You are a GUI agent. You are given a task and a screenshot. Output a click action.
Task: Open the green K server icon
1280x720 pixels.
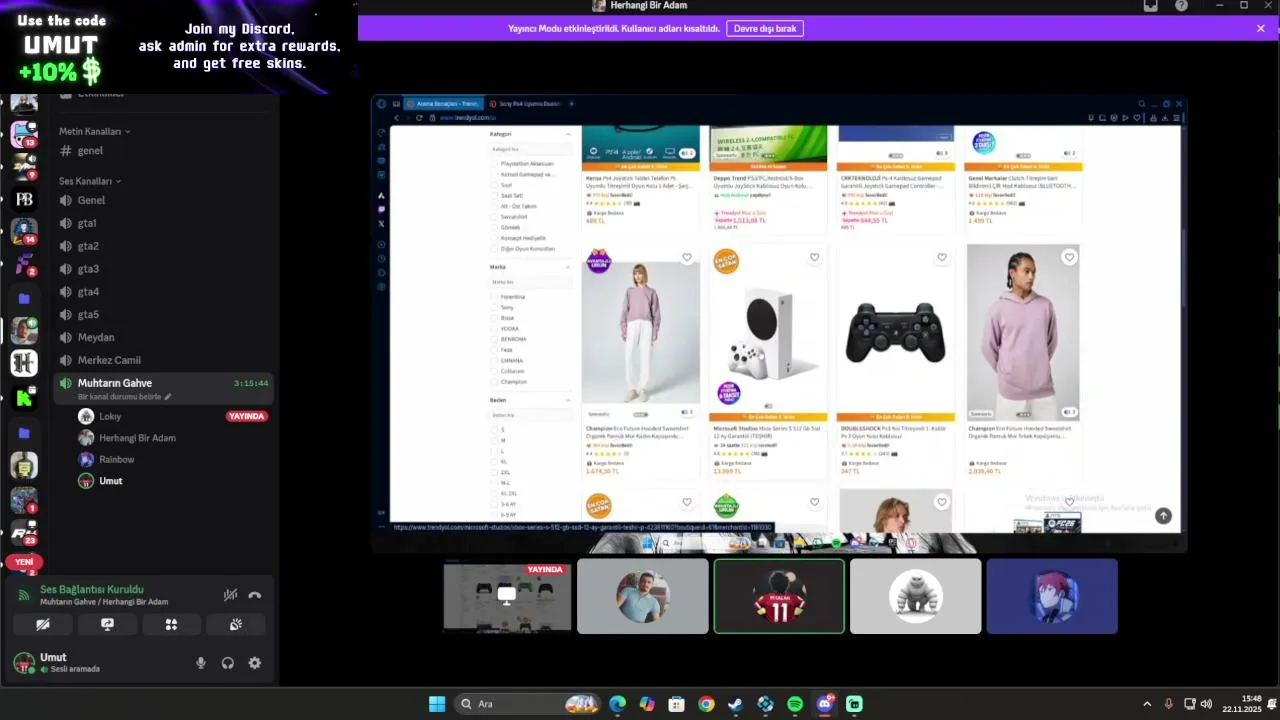24,397
